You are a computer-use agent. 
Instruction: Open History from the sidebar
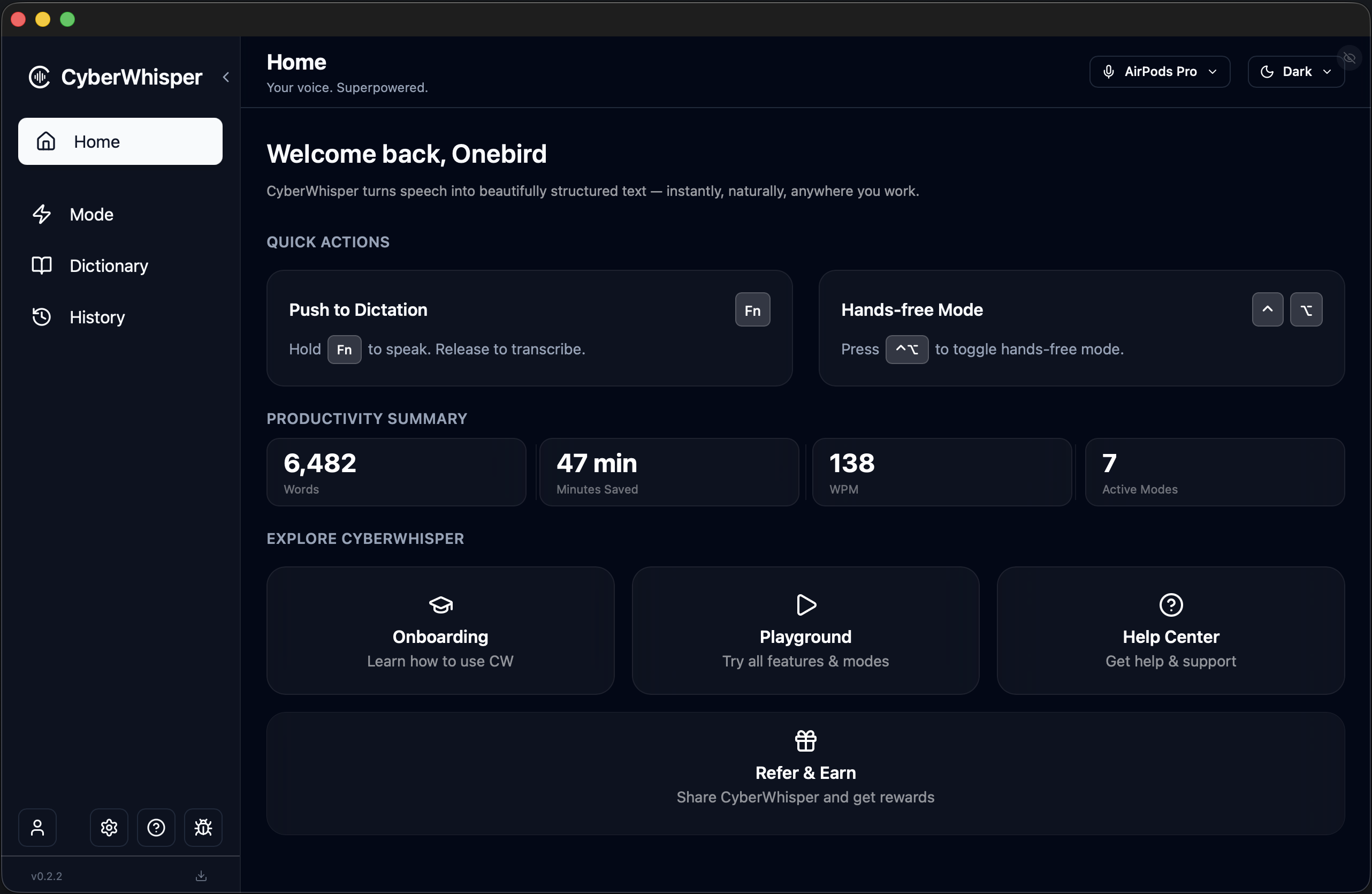pos(97,317)
